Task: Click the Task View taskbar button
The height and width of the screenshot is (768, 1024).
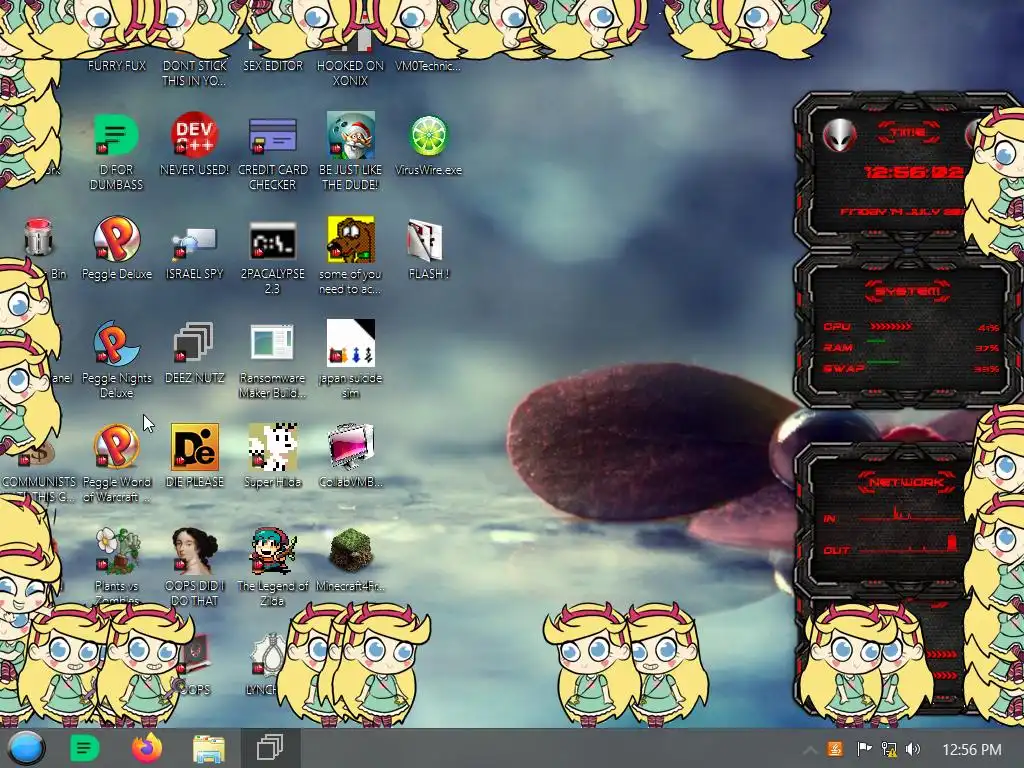Action: click(270, 748)
